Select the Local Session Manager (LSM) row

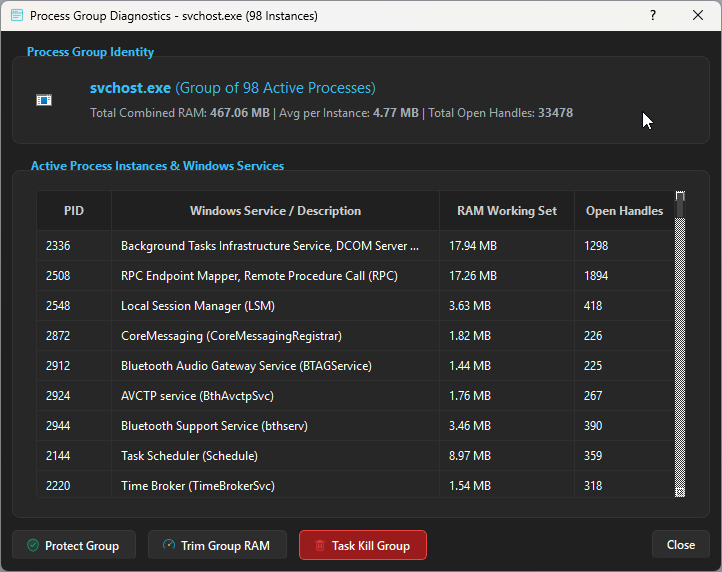355,305
